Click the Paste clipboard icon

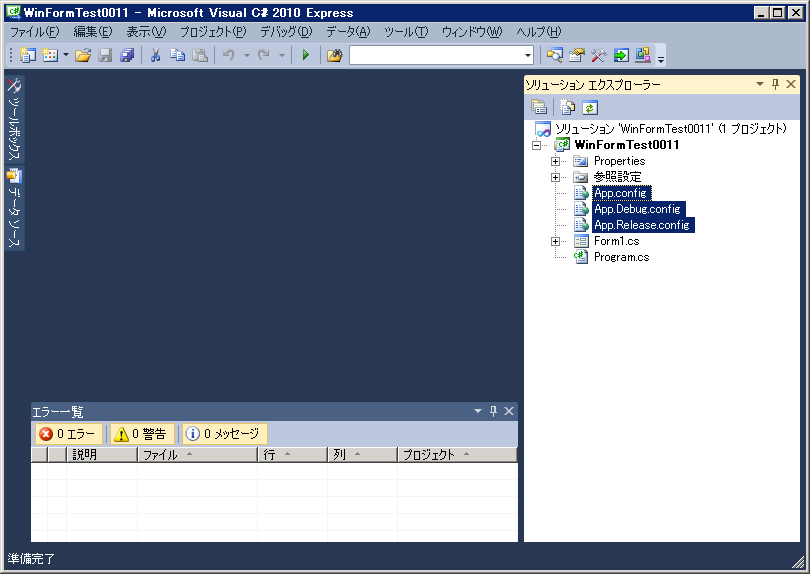pyautogui.click(x=200, y=55)
